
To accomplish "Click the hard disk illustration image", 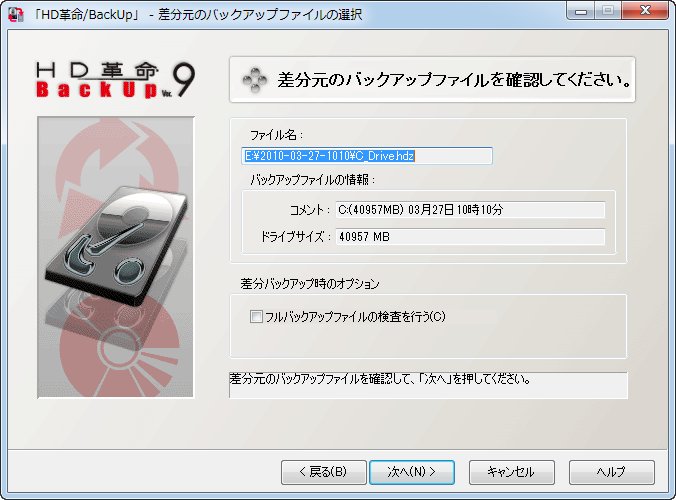I will [x=116, y=257].
